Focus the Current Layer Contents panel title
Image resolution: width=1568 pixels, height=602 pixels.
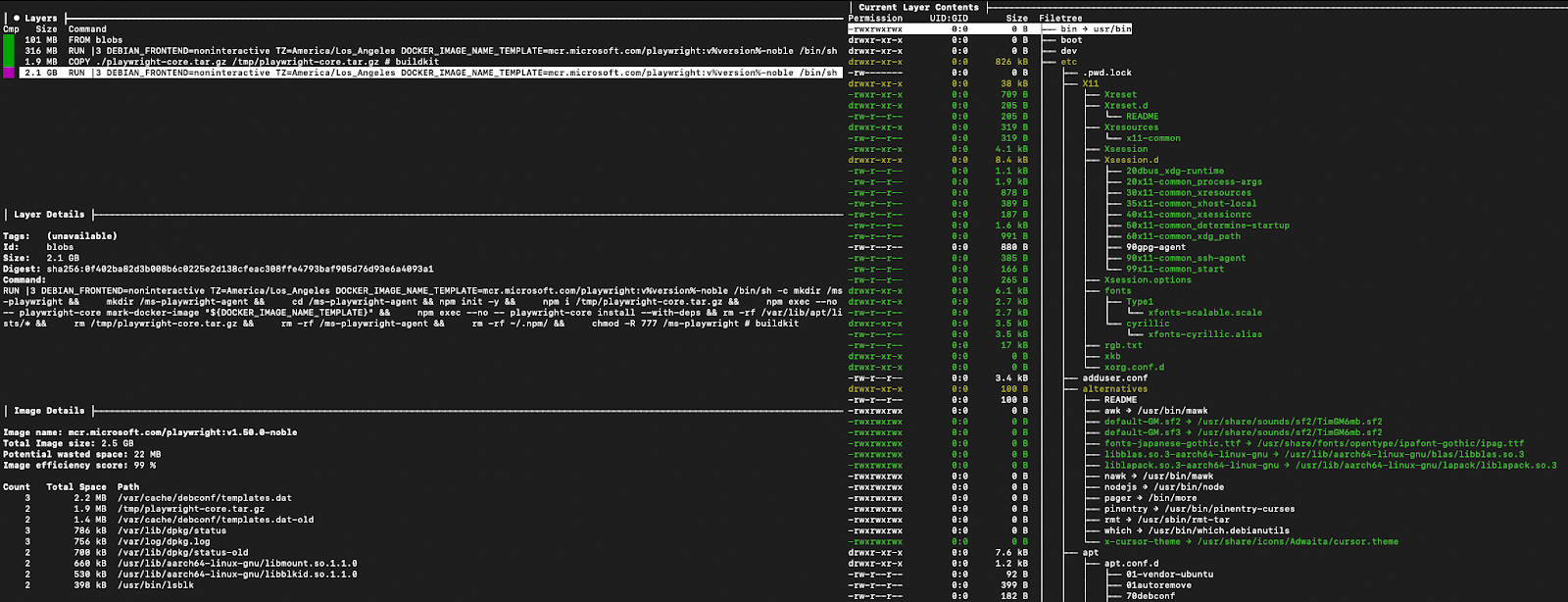[x=918, y=8]
